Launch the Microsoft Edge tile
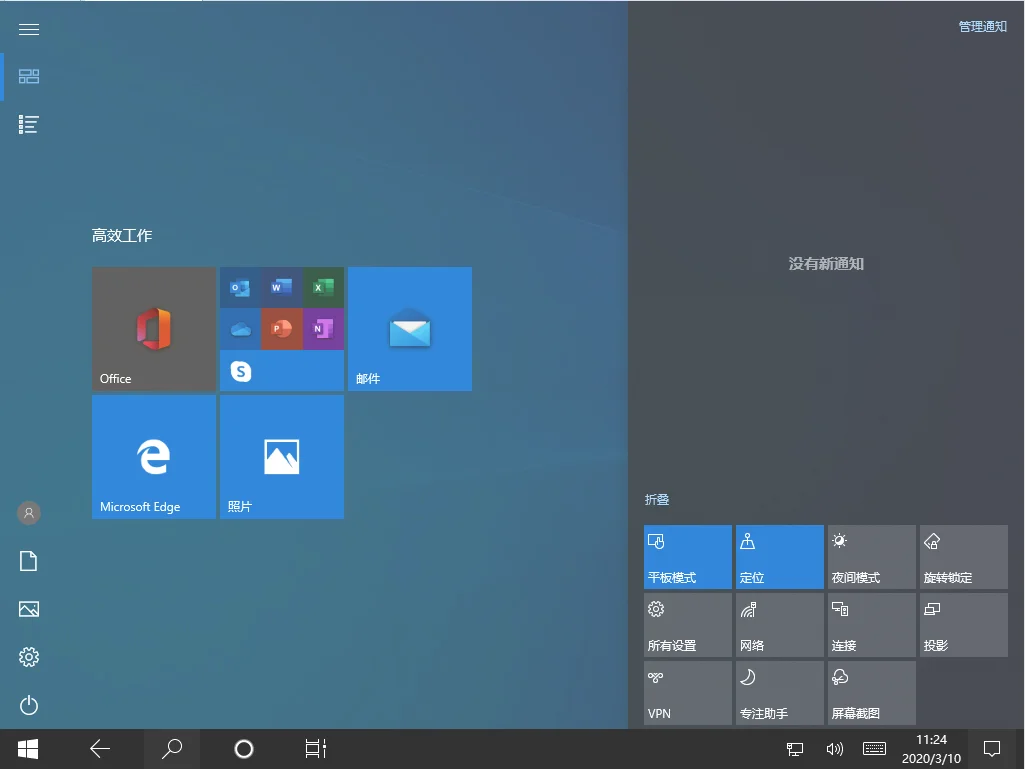Image resolution: width=1025 pixels, height=769 pixels. tap(154, 457)
